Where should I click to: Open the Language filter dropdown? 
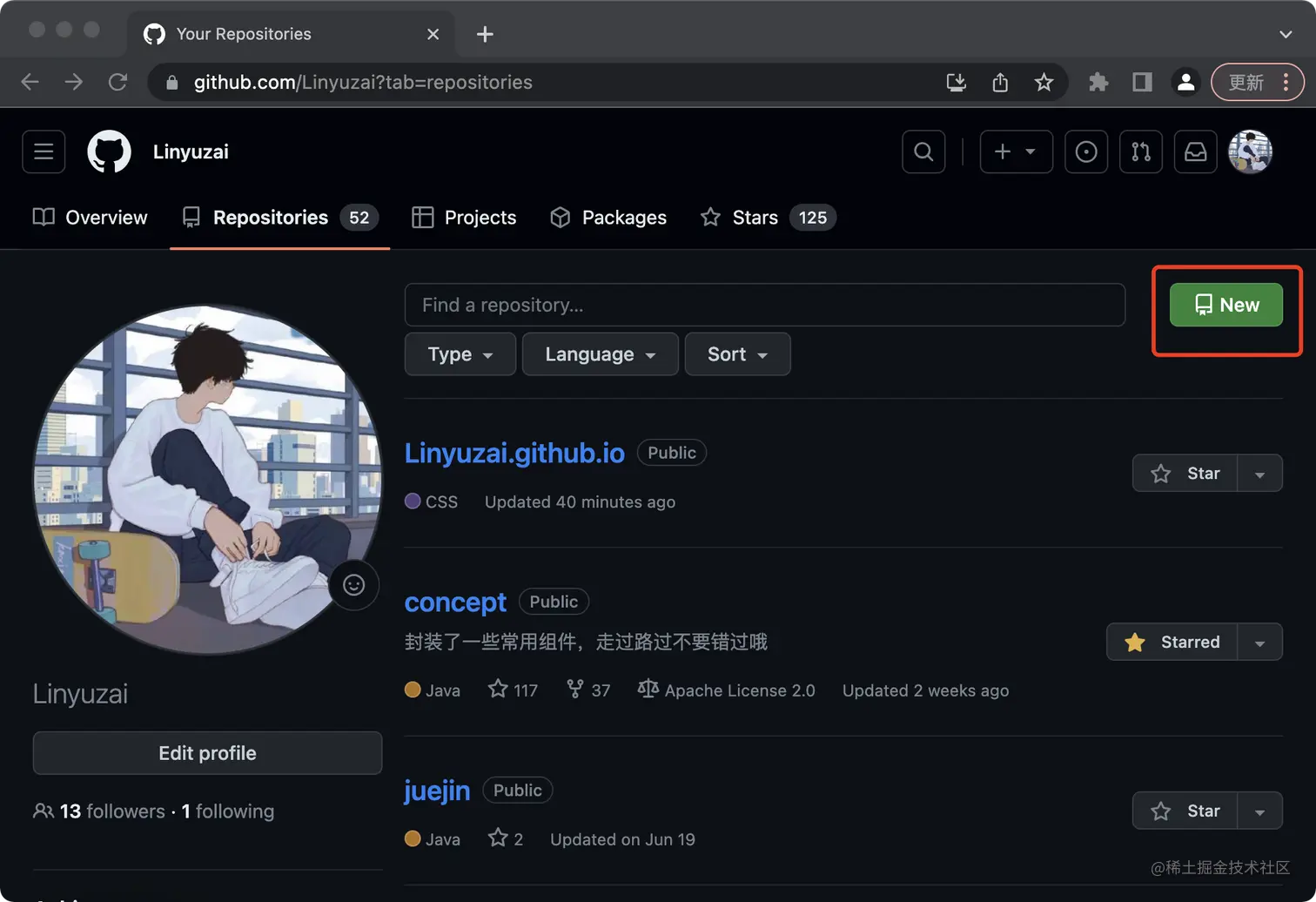[x=600, y=354]
